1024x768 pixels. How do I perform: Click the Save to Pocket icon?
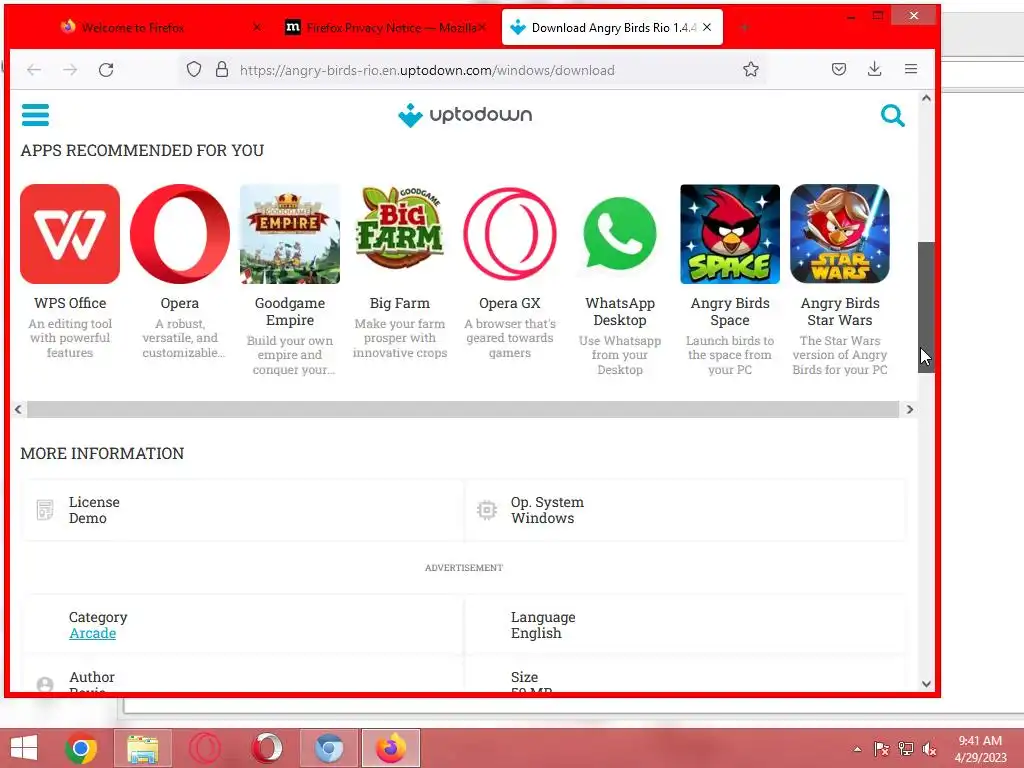coord(839,69)
